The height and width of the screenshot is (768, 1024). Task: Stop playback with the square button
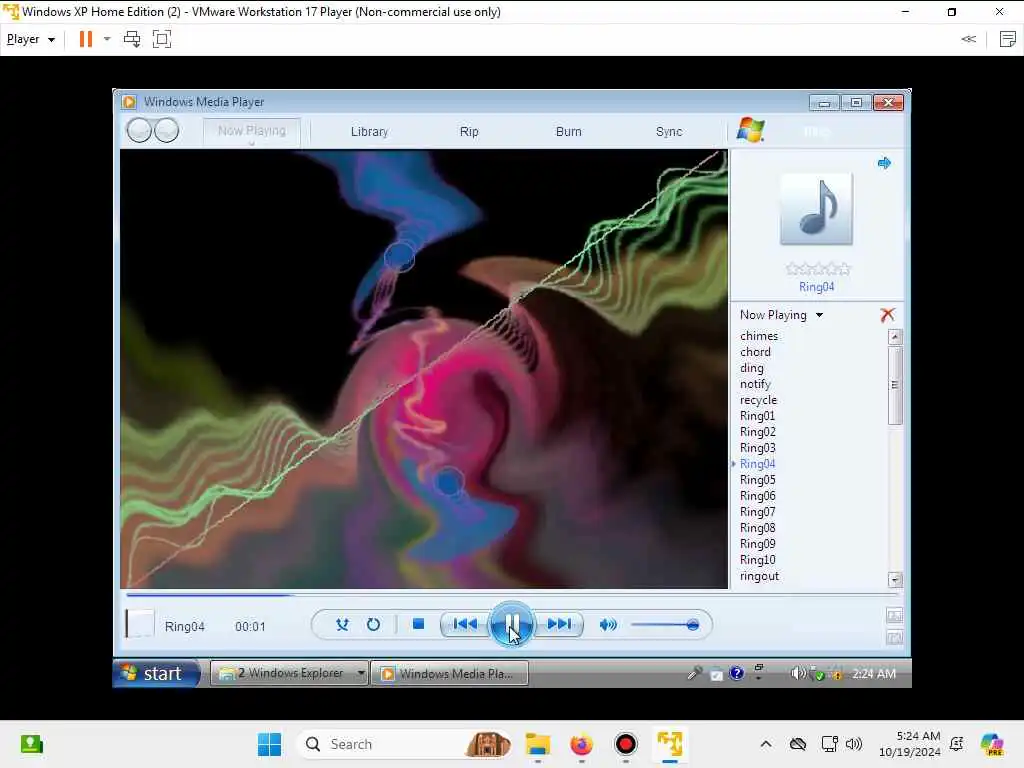click(x=419, y=624)
